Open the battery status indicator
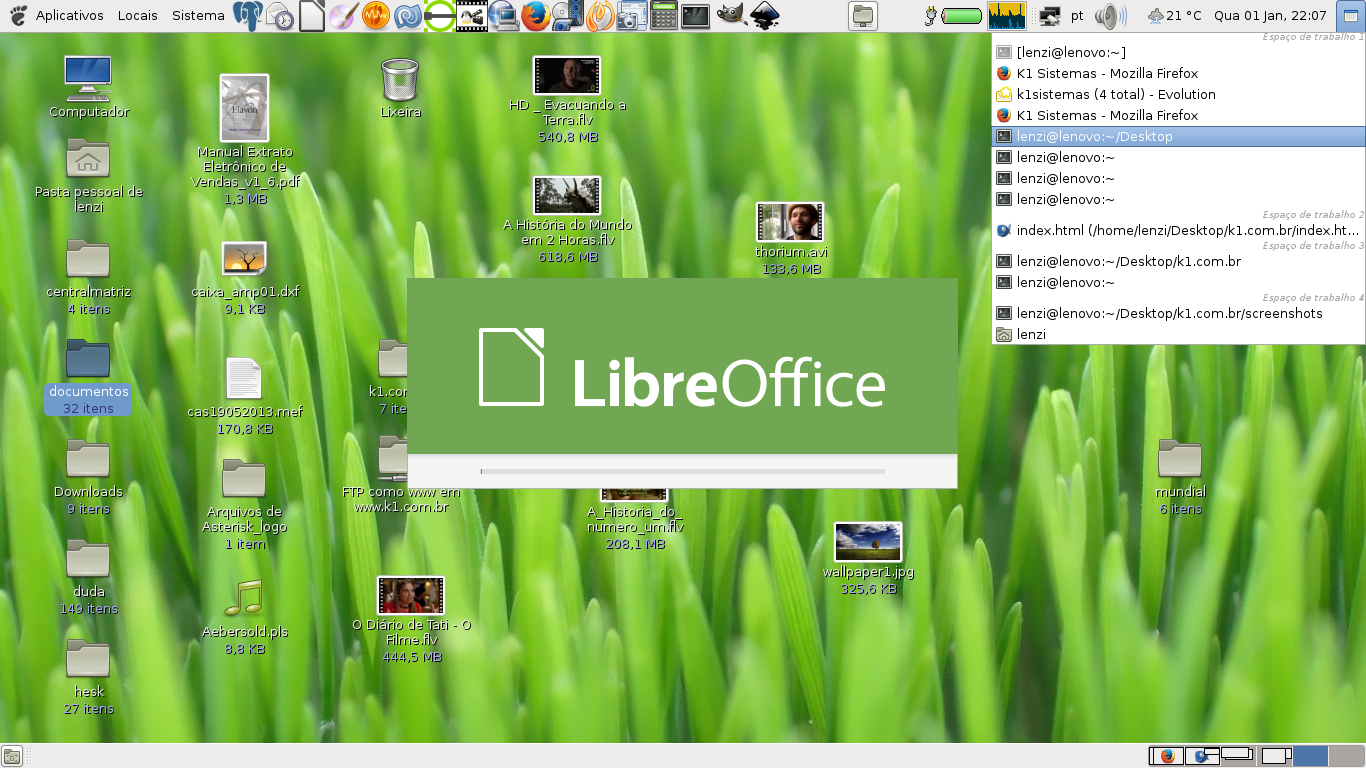 point(955,16)
